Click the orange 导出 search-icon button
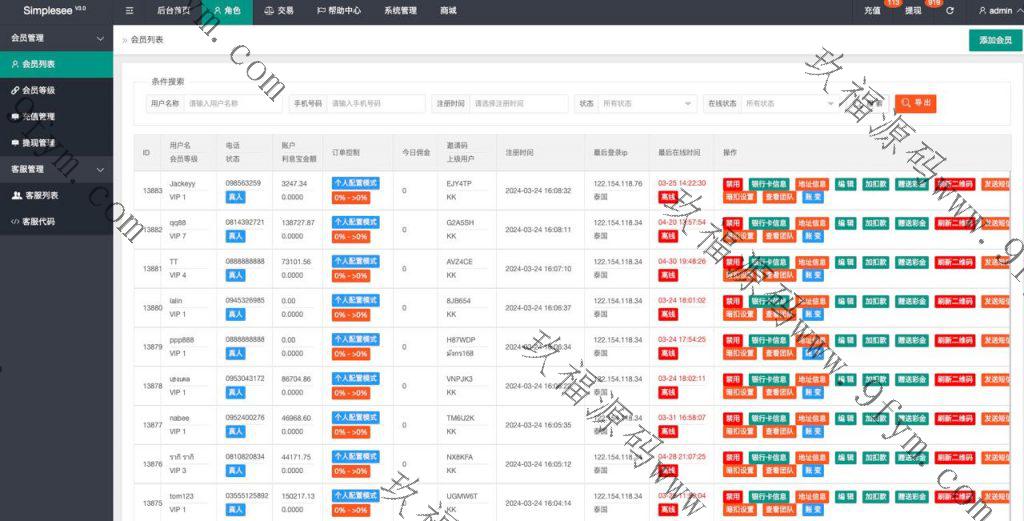The image size is (1024, 521). coord(915,103)
